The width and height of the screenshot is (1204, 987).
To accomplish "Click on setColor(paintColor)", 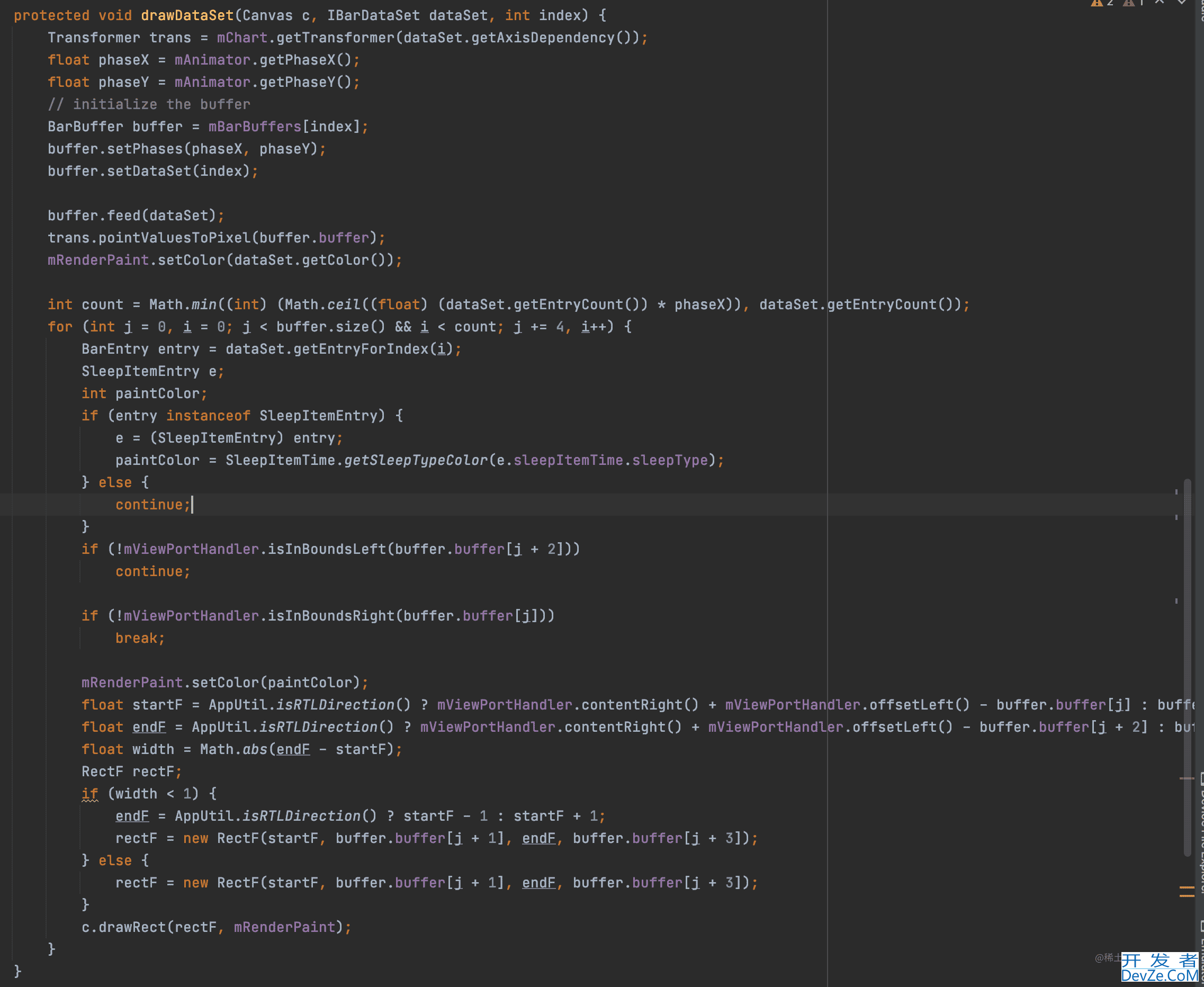I will pyautogui.click(x=276, y=682).
